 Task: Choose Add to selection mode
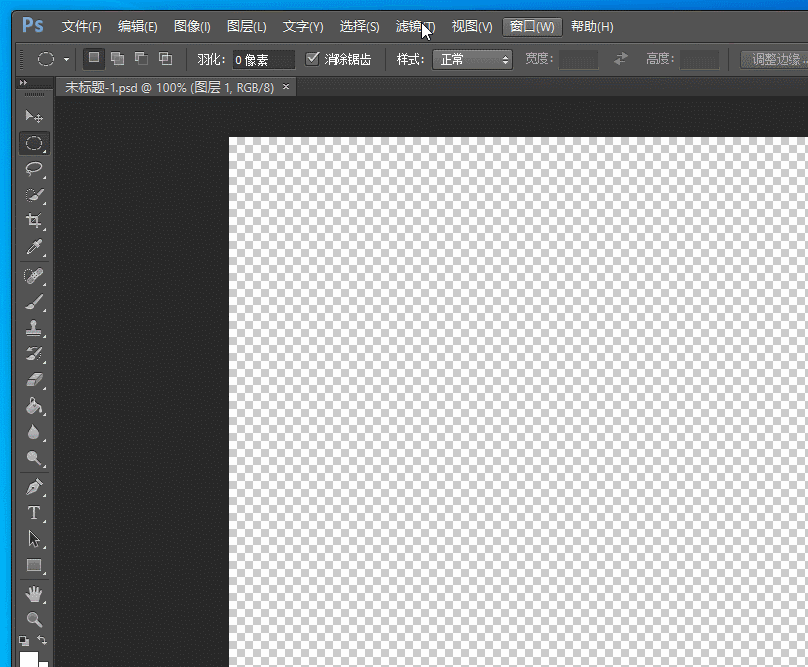point(117,59)
